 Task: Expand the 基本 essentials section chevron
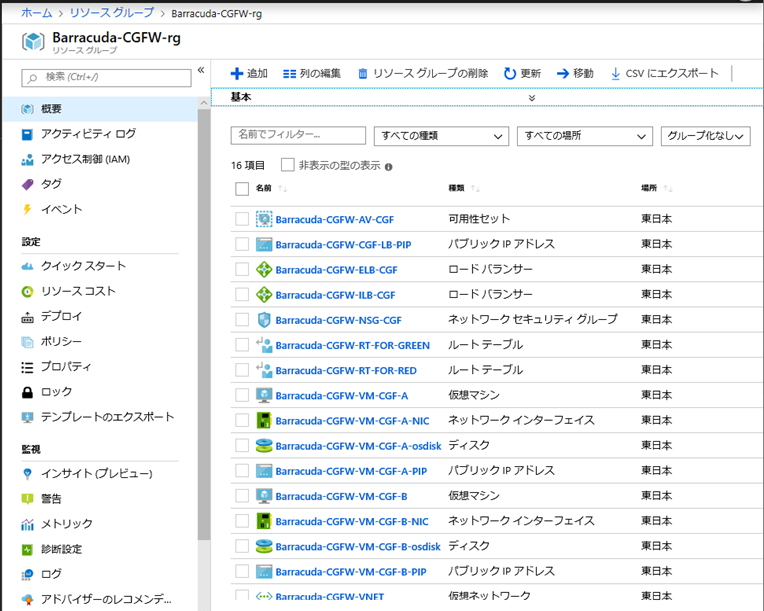click(x=532, y=98)
